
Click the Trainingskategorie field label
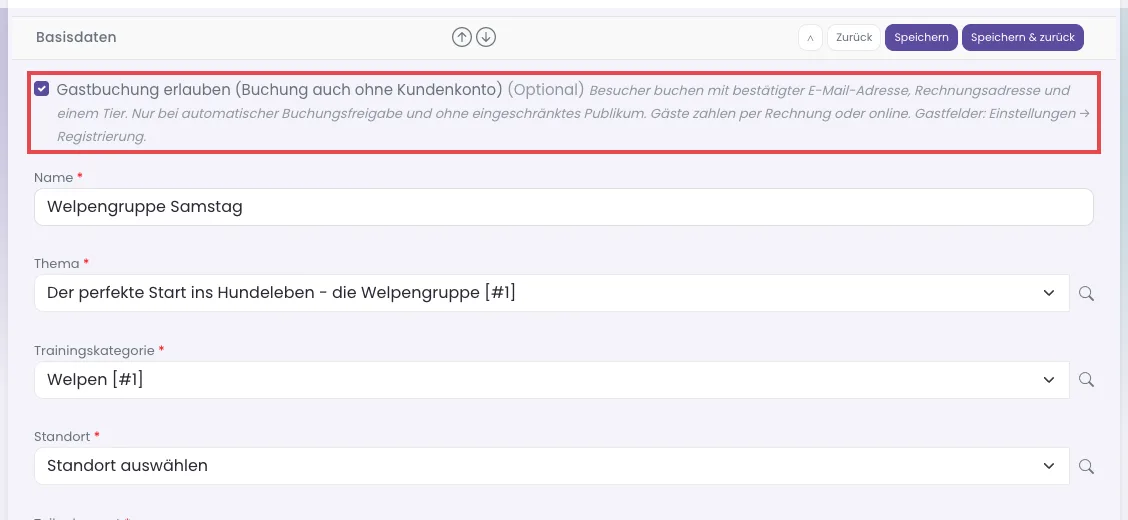[94, 350]
